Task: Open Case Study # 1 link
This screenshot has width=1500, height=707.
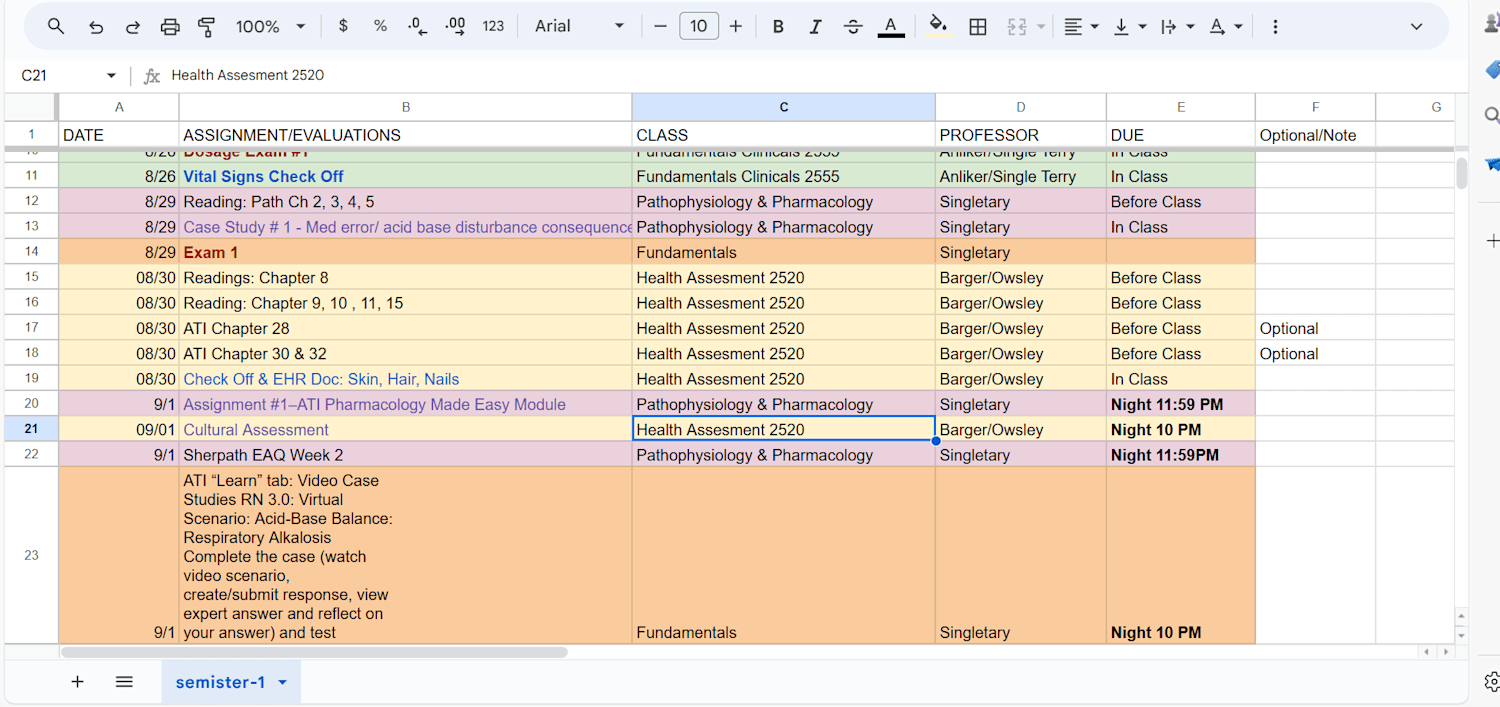Action: point(407,227)
